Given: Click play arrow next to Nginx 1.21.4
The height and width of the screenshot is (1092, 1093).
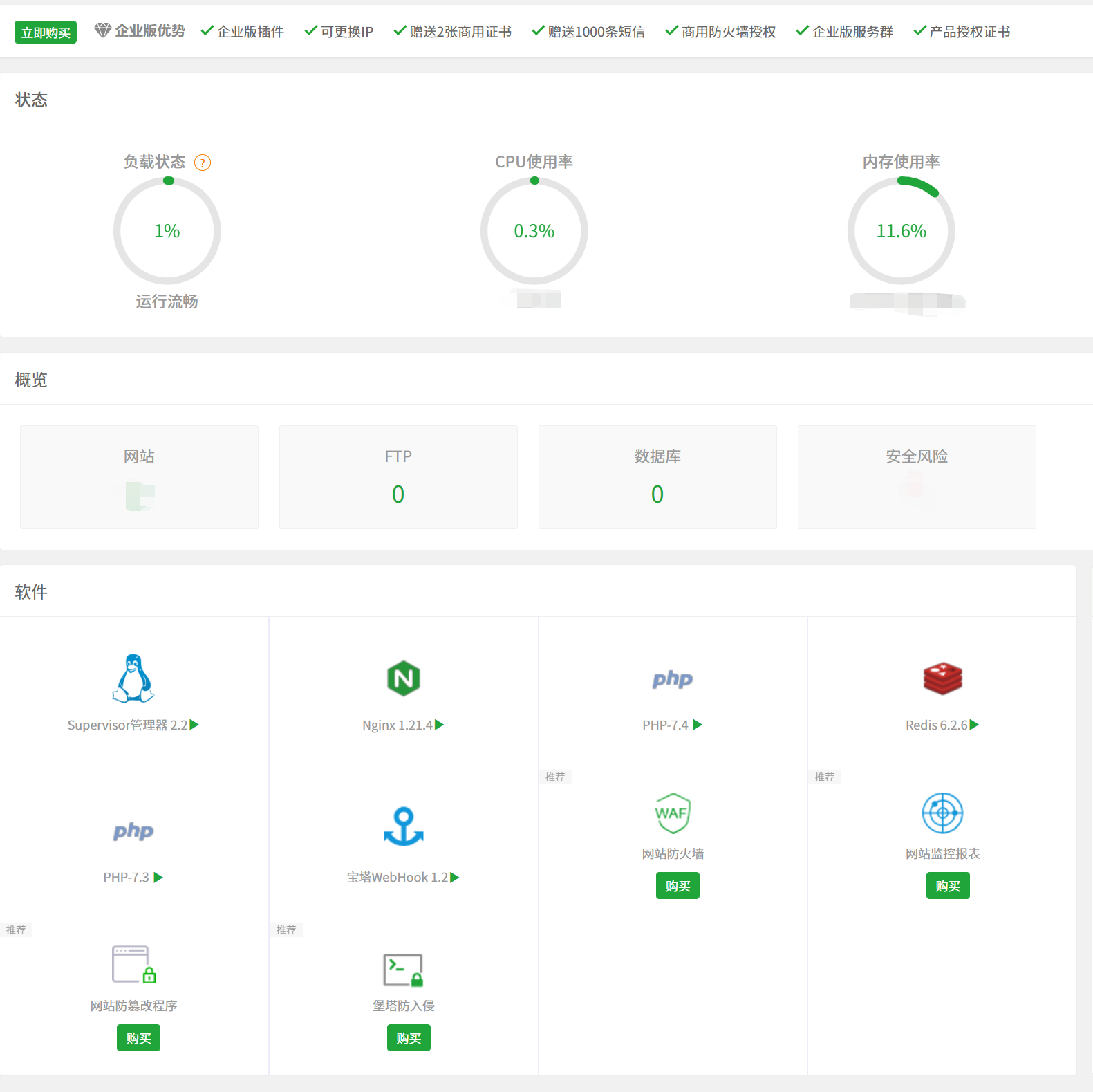Looking at the screenshot, I should [439, 725].
